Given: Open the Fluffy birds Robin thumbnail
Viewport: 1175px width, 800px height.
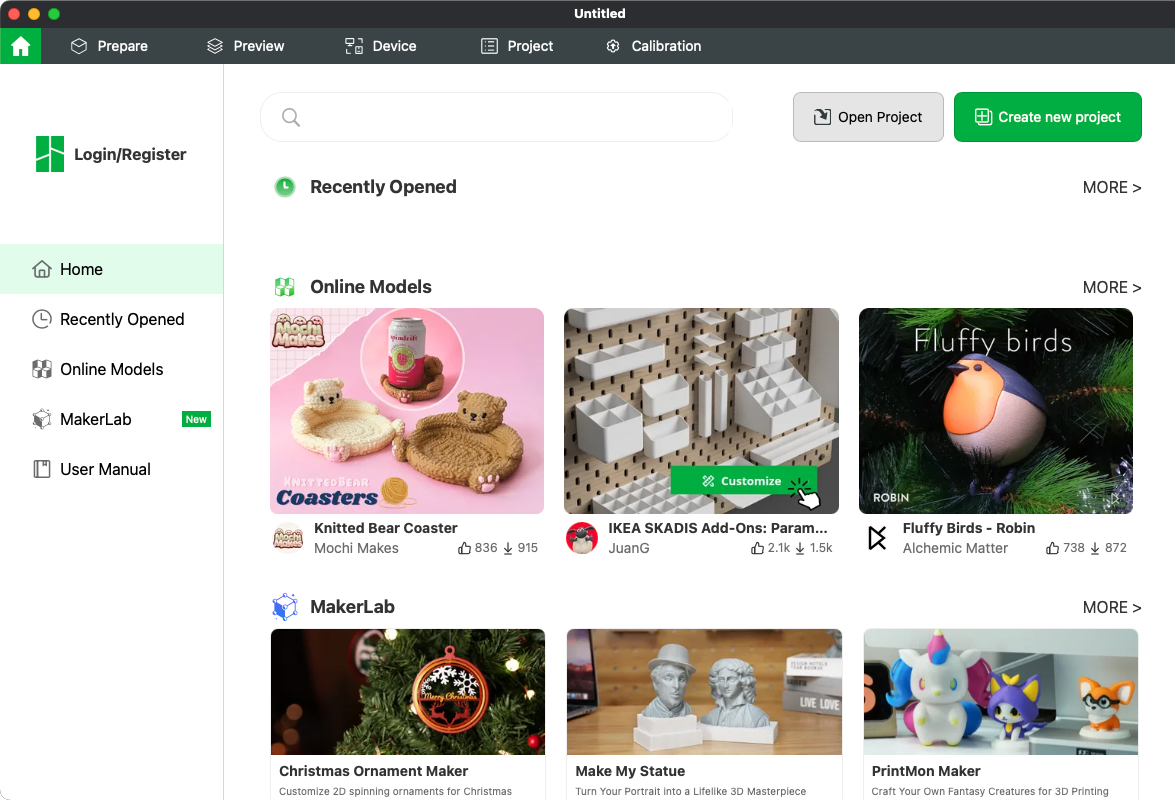Looking at the screenshot, I should (x=996, y=410).
